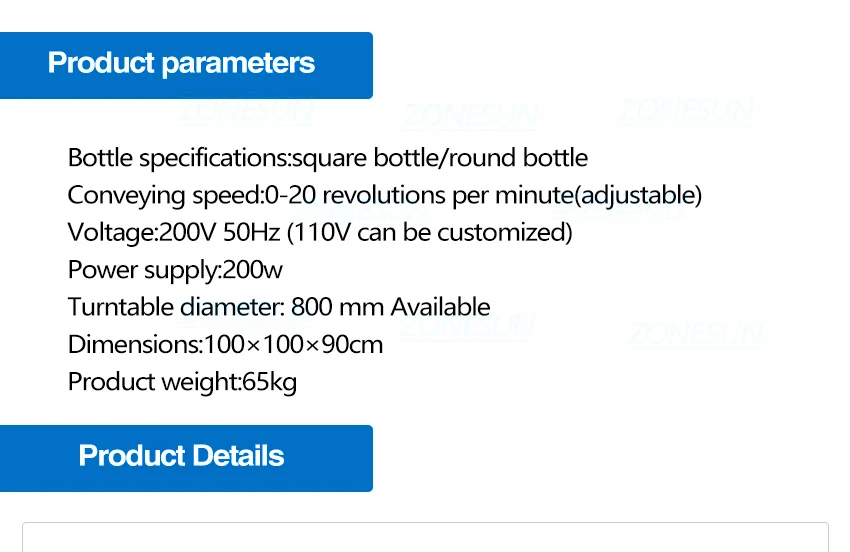850x552 pixels.
Task: Select the Dimensions label
Action: click(x=134, y=345)
